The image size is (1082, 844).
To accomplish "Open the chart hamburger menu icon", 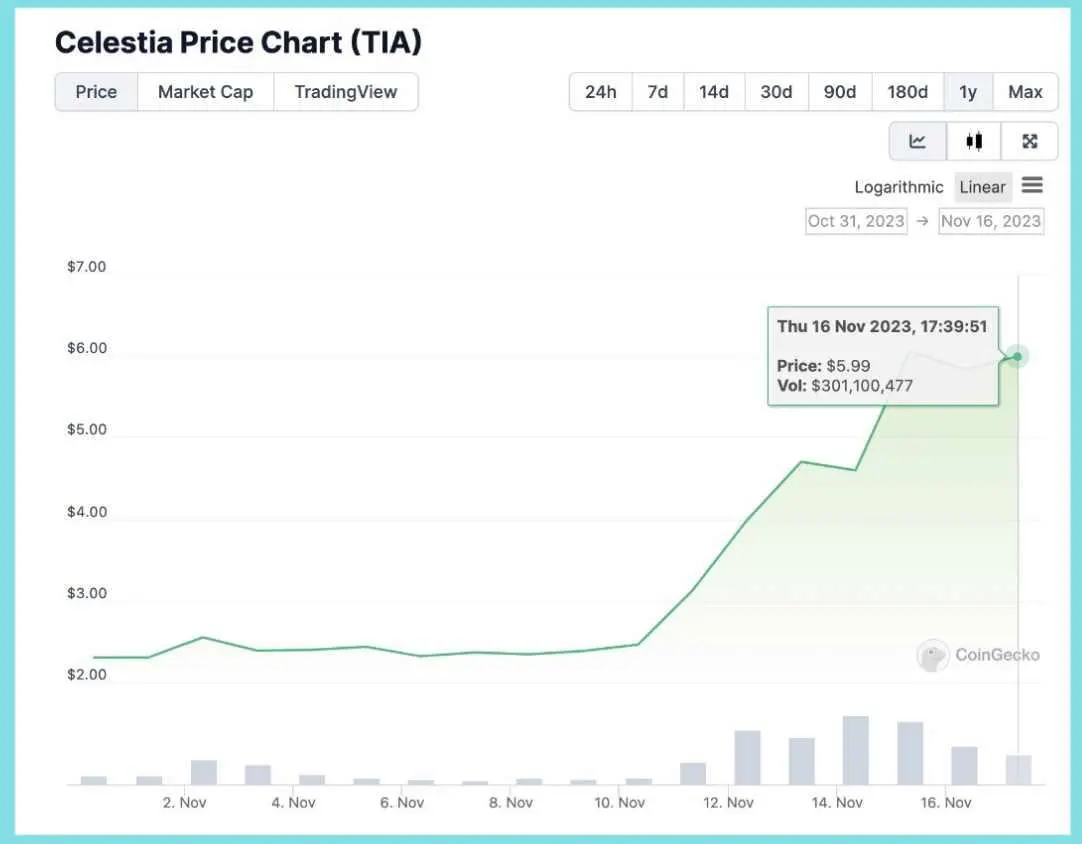I will pos(1032,185).
